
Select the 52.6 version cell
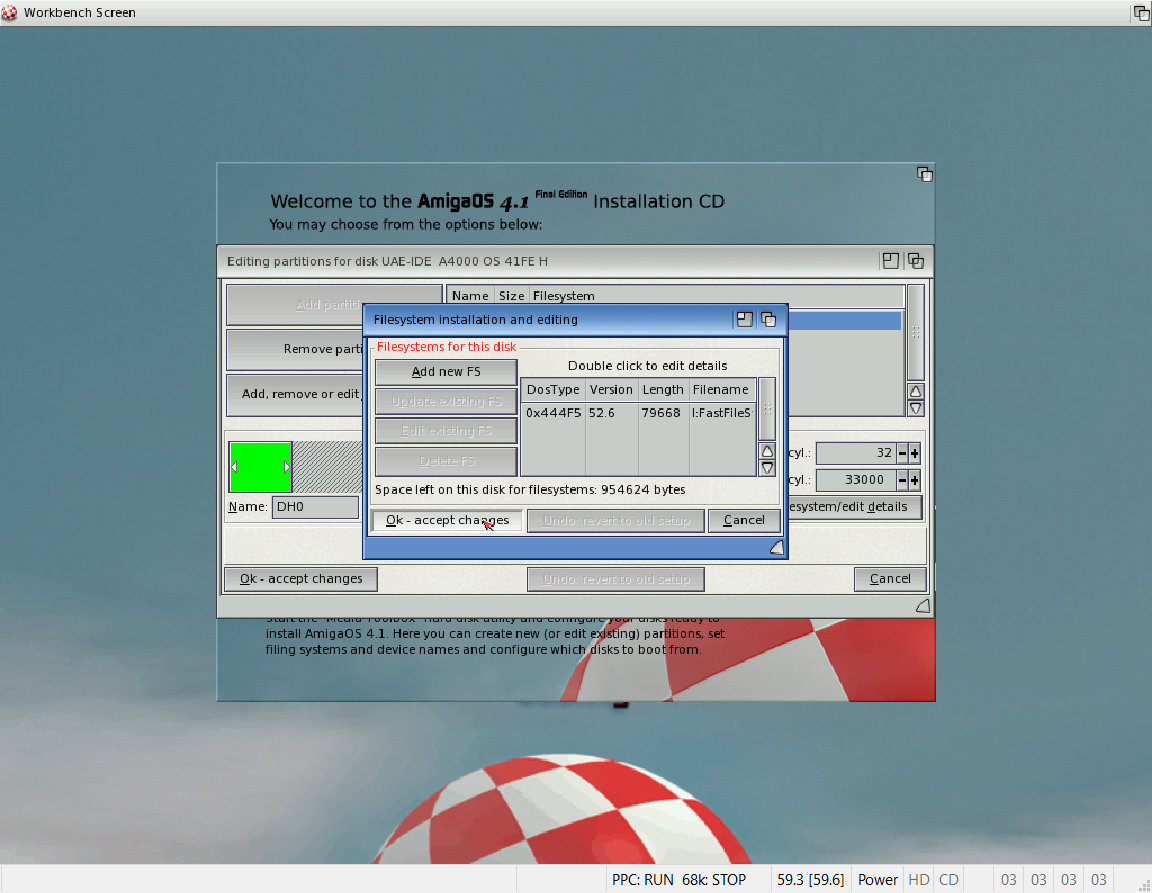click(602, 413)
